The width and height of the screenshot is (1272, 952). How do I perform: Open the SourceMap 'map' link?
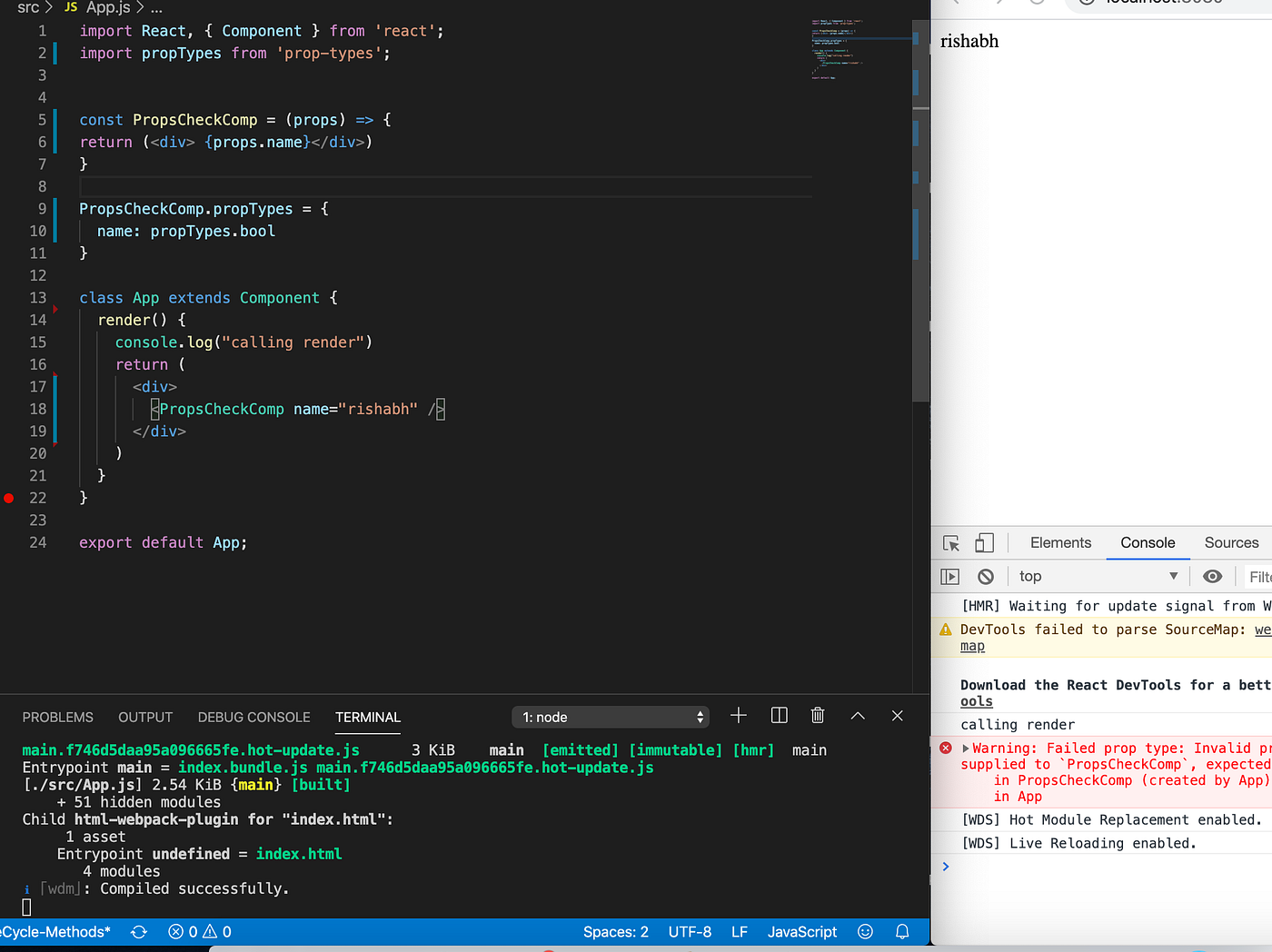click(971, 645)
